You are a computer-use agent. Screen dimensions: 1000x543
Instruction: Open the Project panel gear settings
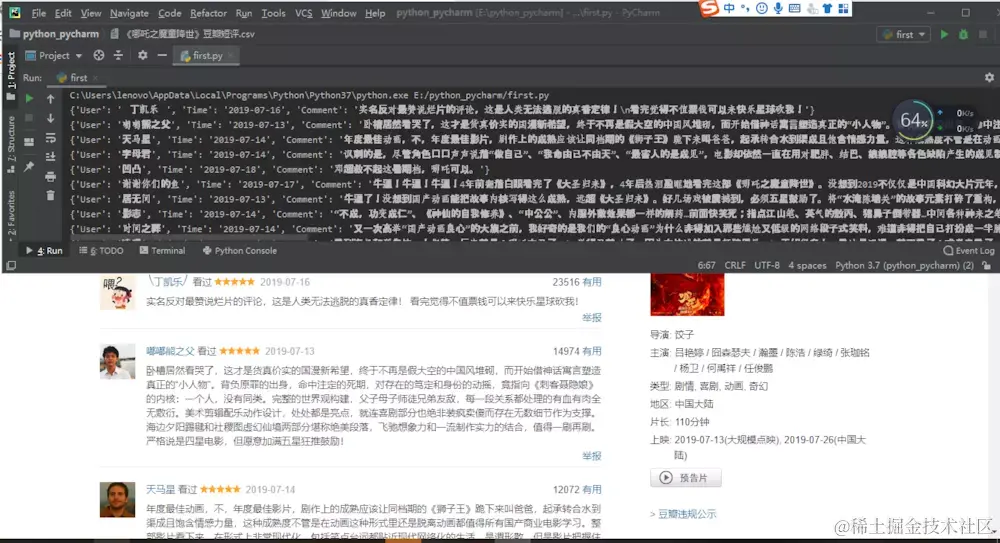(142, 56)
